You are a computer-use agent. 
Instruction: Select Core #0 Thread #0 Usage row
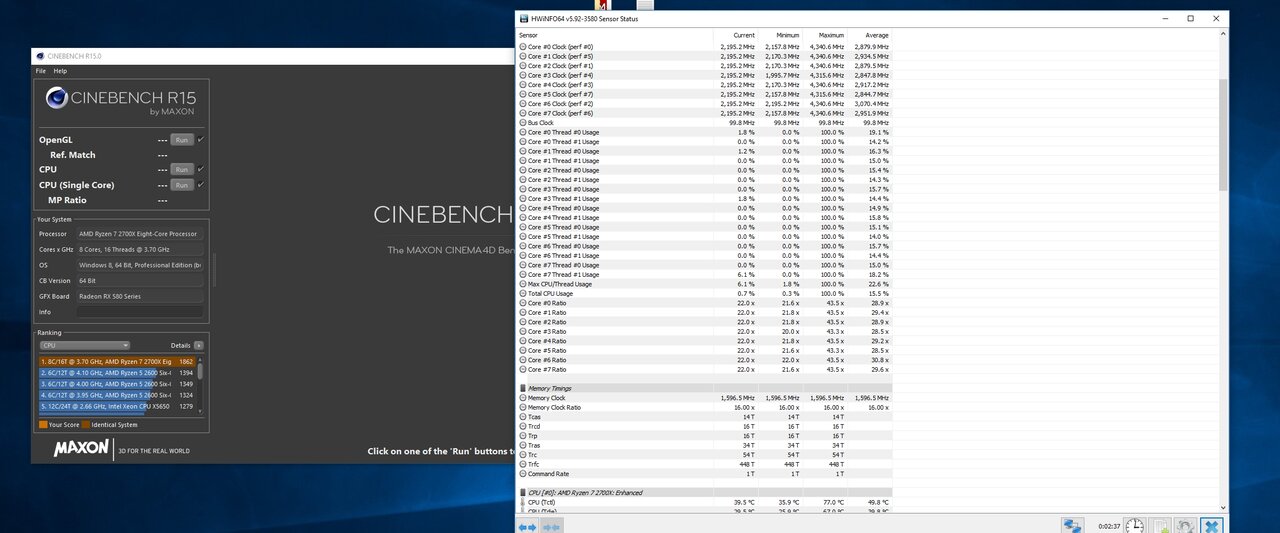pos(704,132)
